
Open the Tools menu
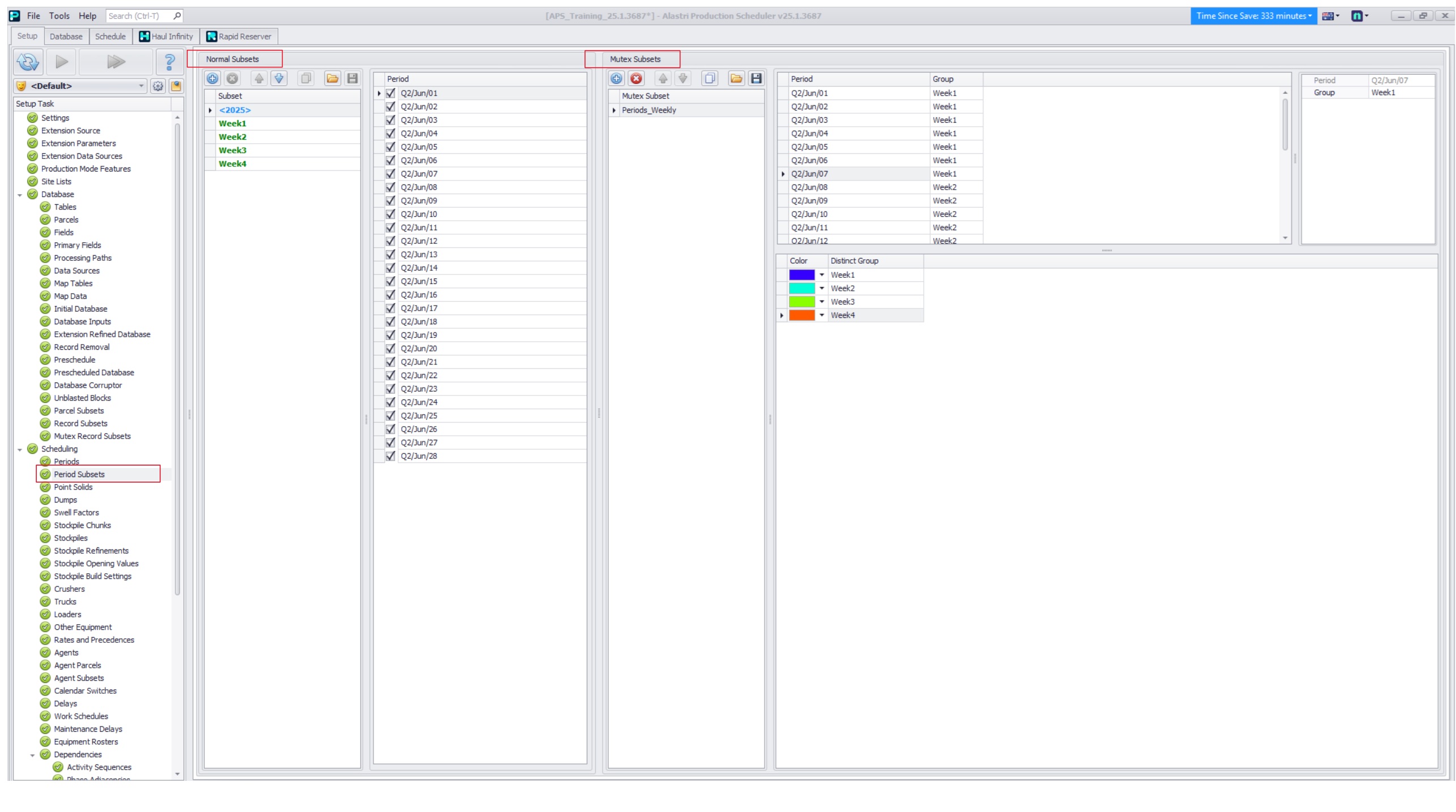59,16
